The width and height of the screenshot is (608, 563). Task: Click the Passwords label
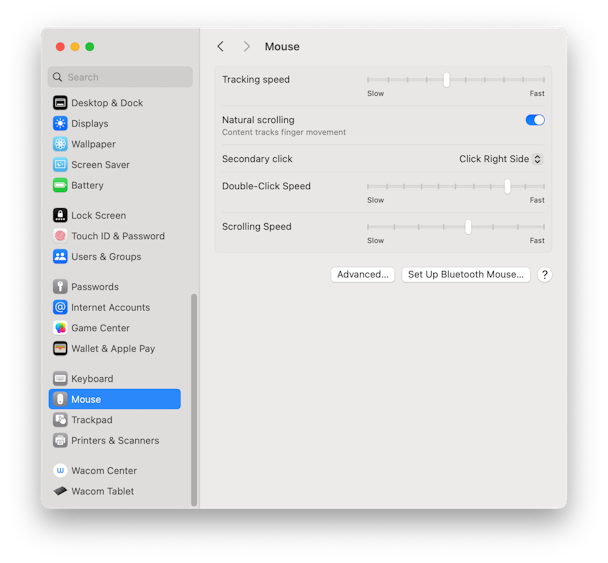(95, 287)
